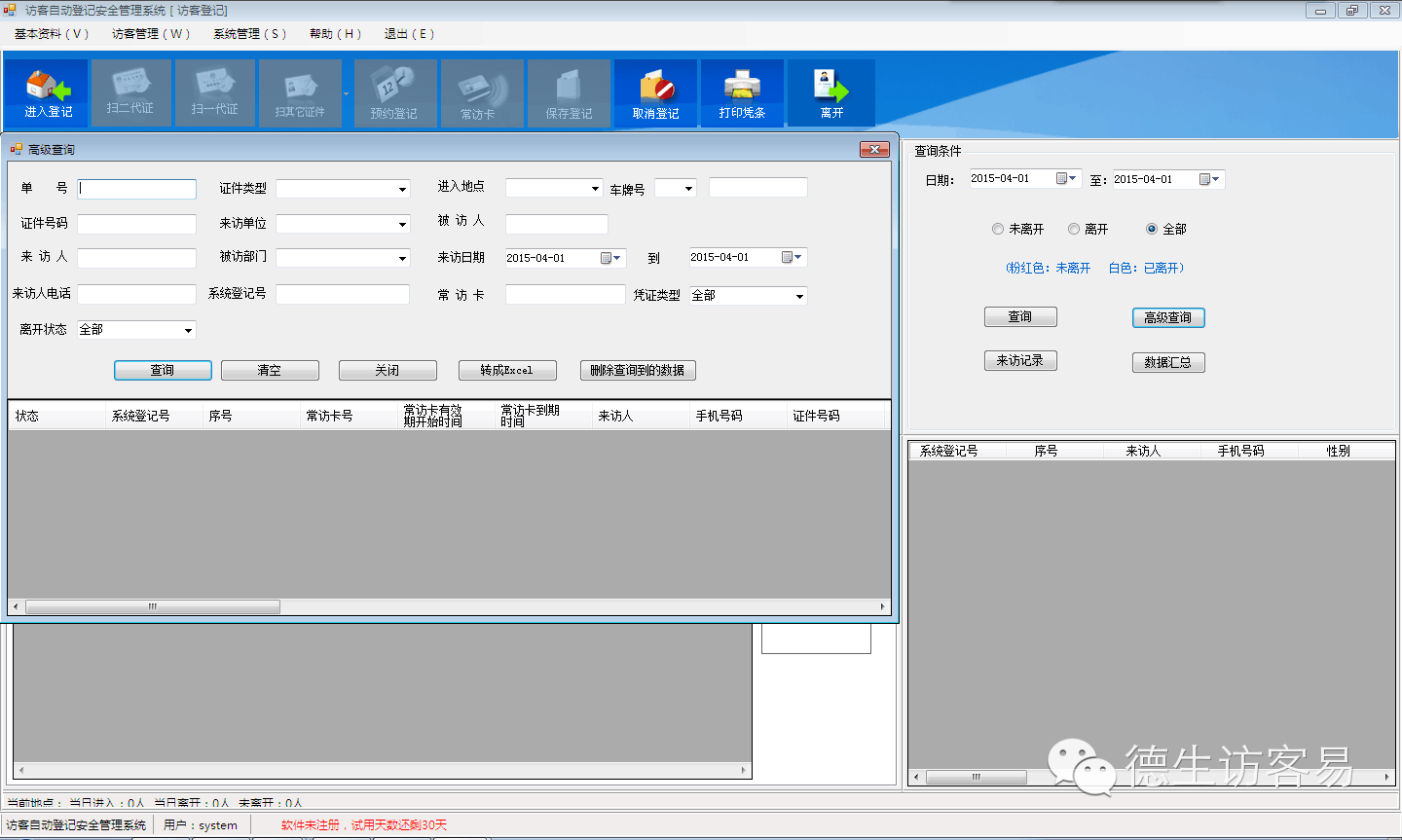Expand the 来访单位 dropdown

[x=402, y=224]
